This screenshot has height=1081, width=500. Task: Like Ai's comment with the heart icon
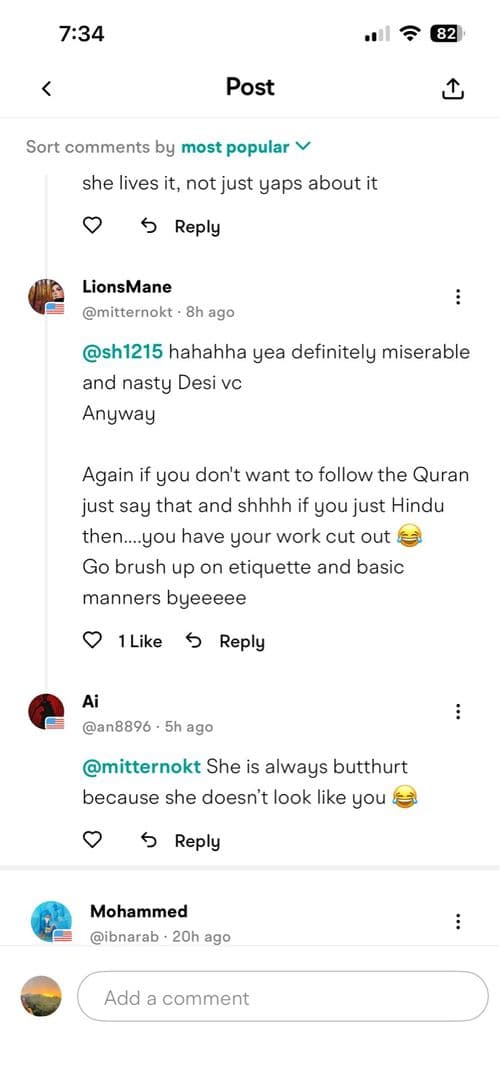click(92, 840)
